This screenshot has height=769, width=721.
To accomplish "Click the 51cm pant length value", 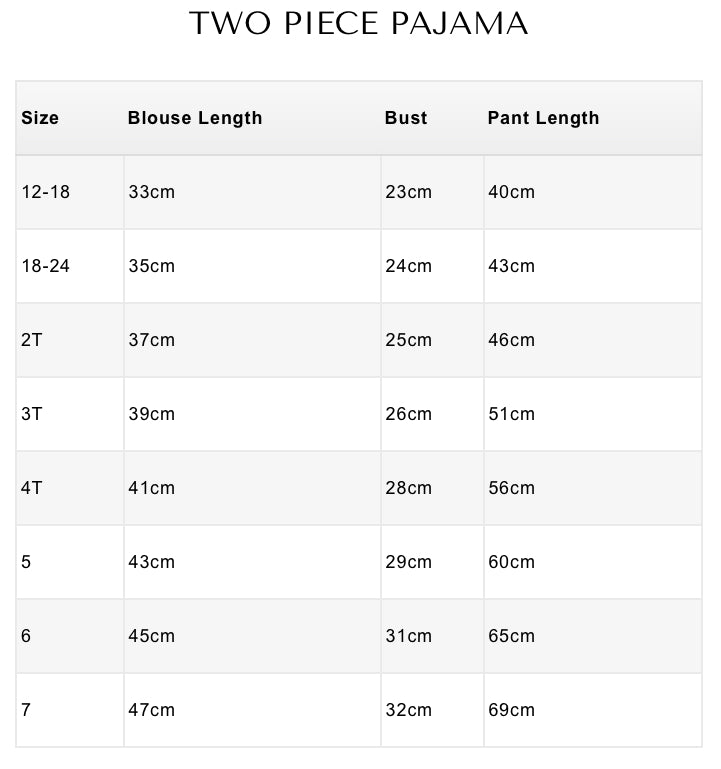I will [511, 414].
